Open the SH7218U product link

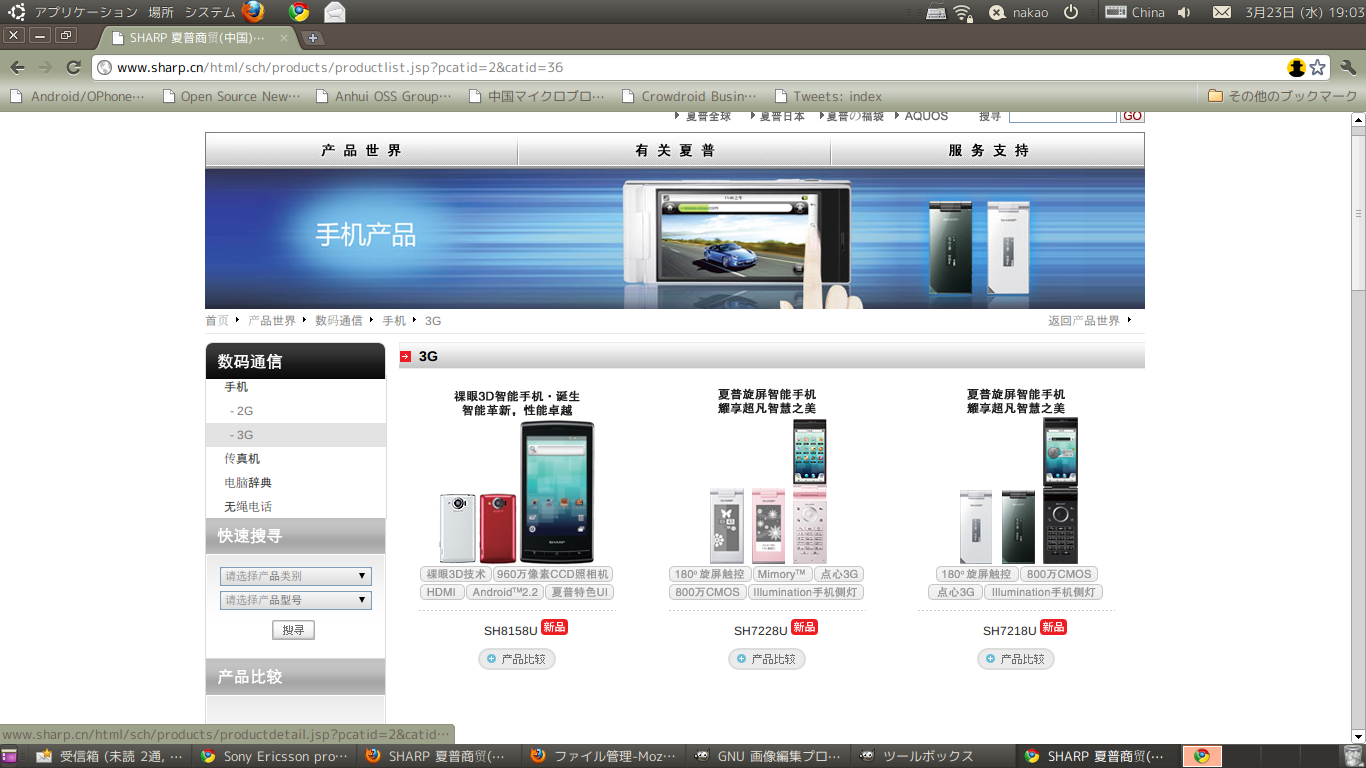1010,631
